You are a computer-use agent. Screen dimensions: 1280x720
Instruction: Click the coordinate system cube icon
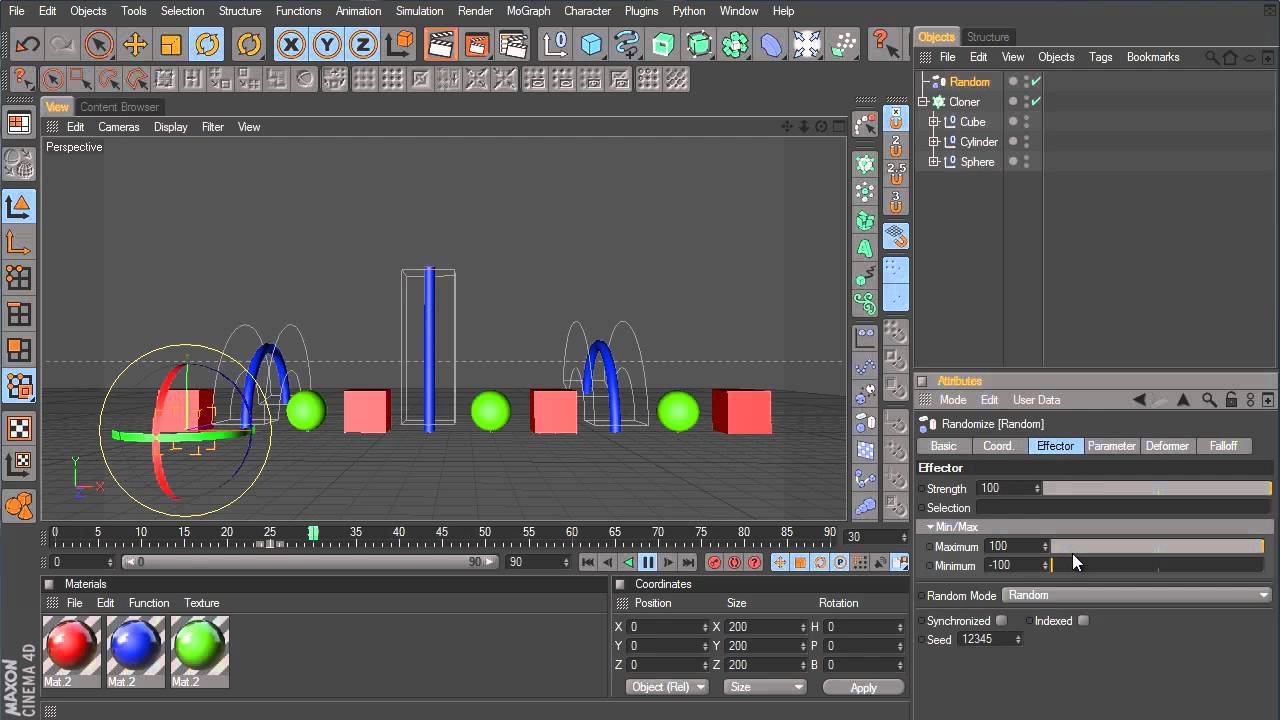tap(400, 44)
